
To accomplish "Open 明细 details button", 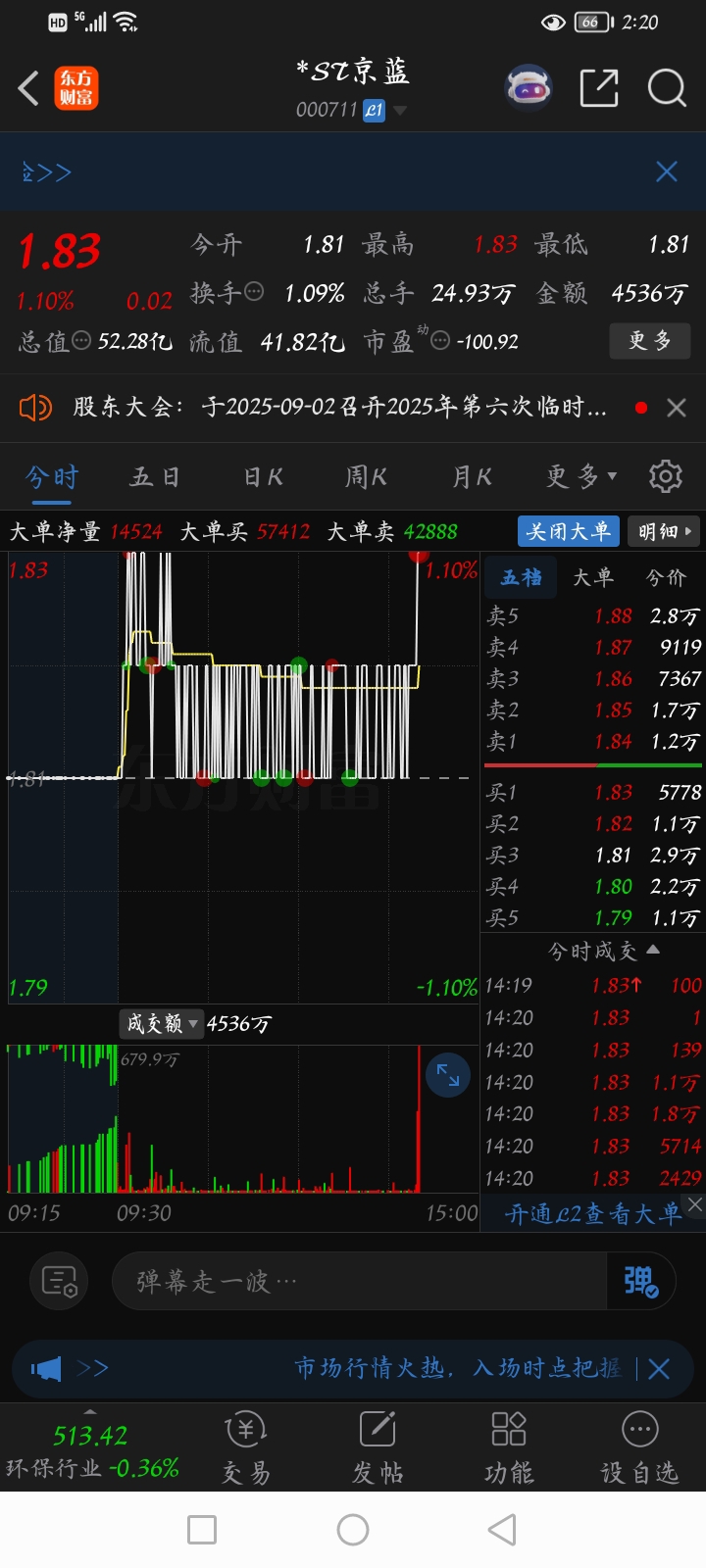I will point(663,531).
